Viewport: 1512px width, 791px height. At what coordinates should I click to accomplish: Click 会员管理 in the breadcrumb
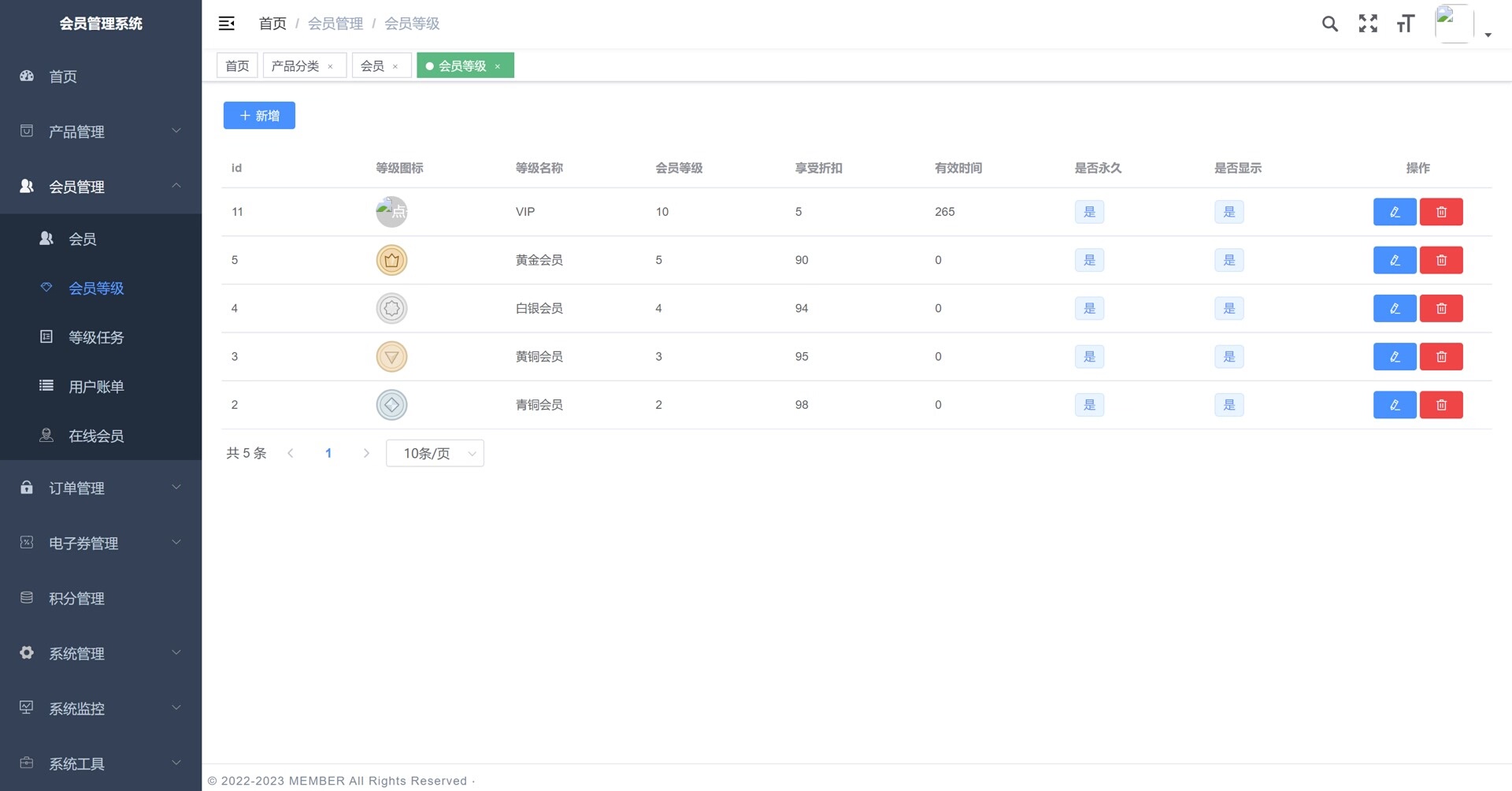click(x=335, y=24)
